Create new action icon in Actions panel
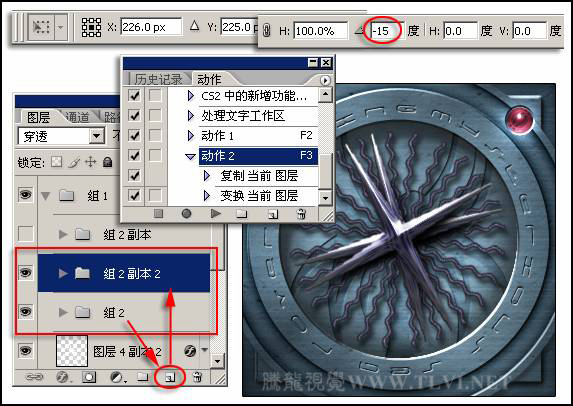This screenshot has height=406, width=573. pyautogui.click(x=273, y=214)
